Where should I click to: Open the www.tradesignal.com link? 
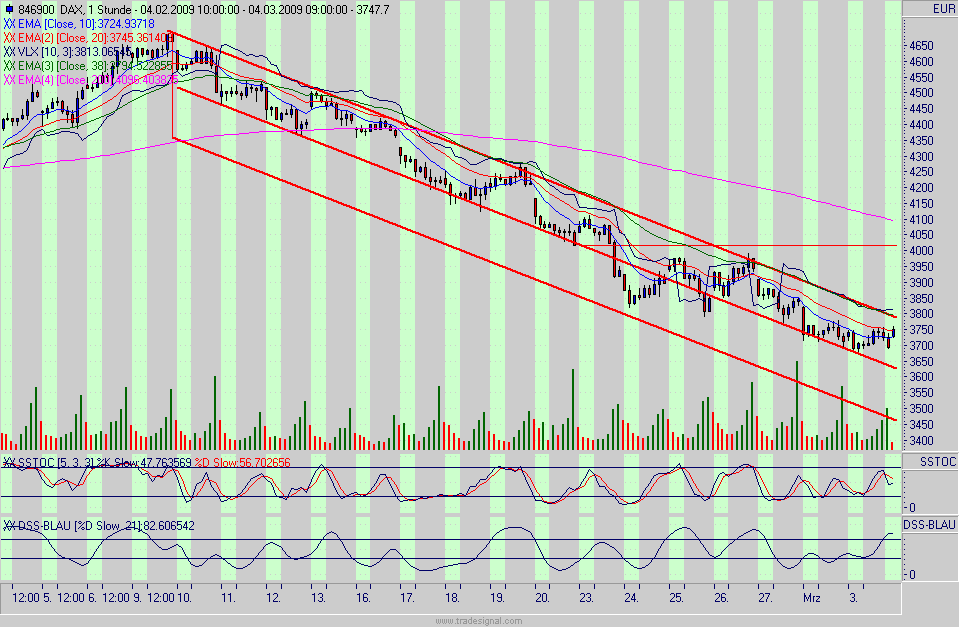point(478,620)
